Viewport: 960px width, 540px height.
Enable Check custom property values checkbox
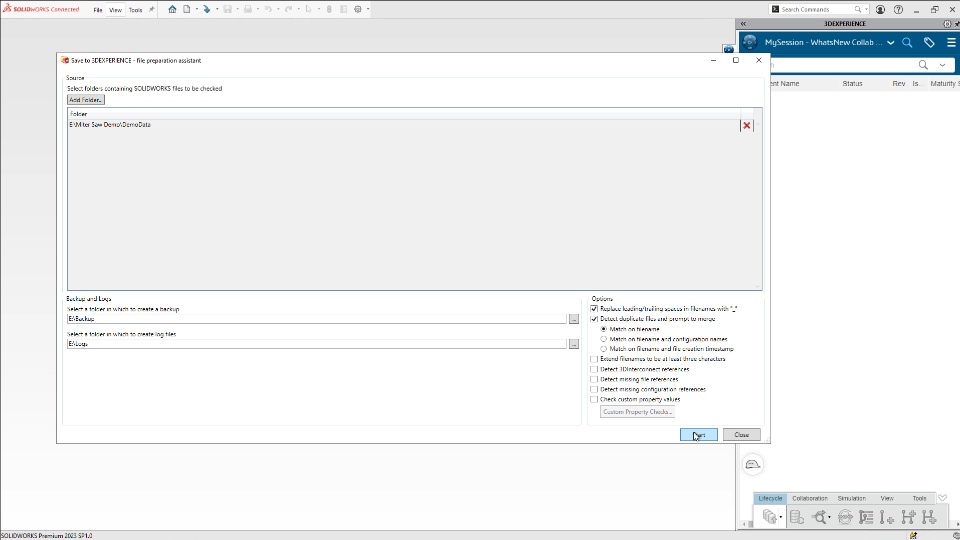pyautogui.click(x=594, y=399)
